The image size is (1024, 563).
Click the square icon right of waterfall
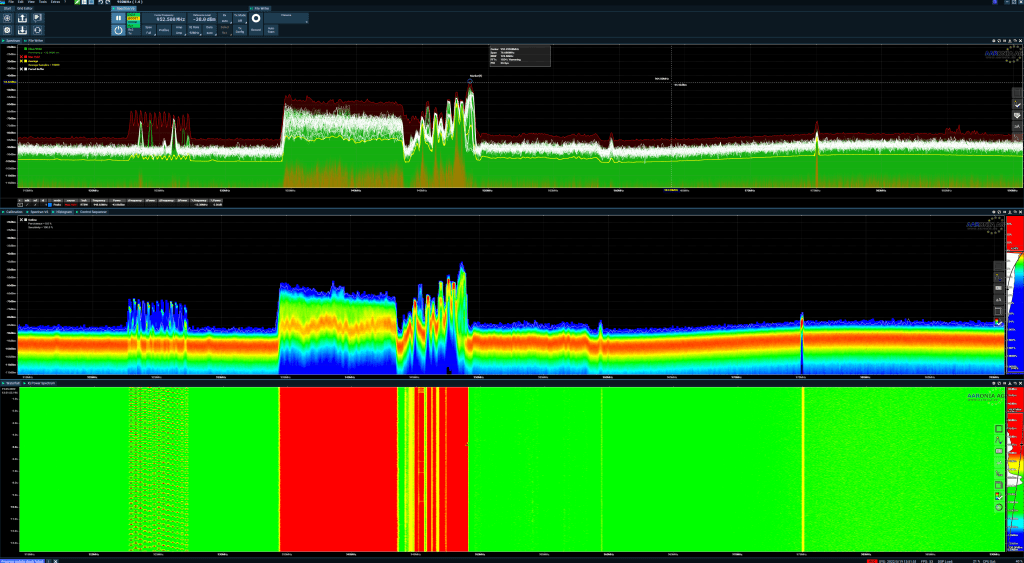click(998, 429)
